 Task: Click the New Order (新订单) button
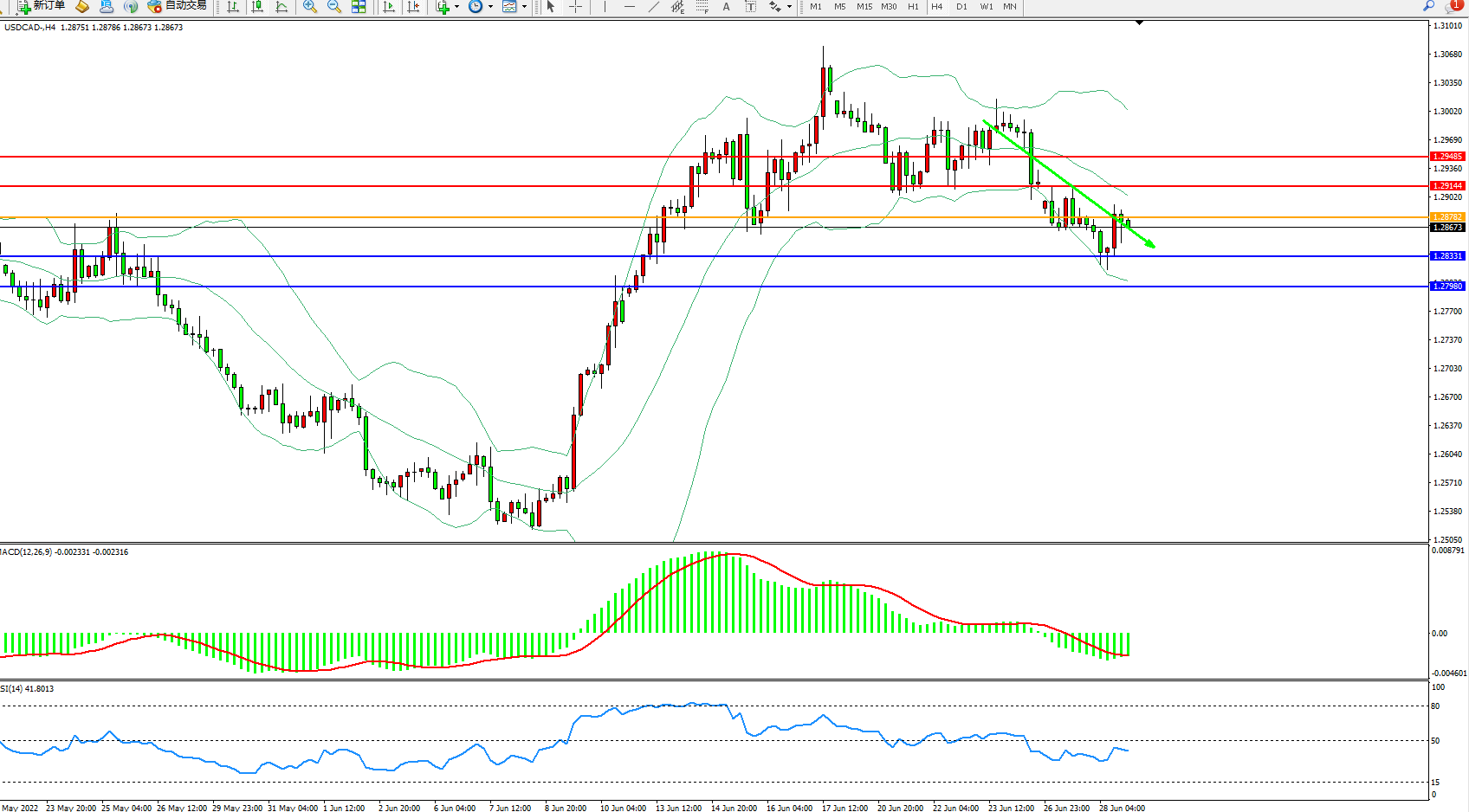[x=42, y=6]
